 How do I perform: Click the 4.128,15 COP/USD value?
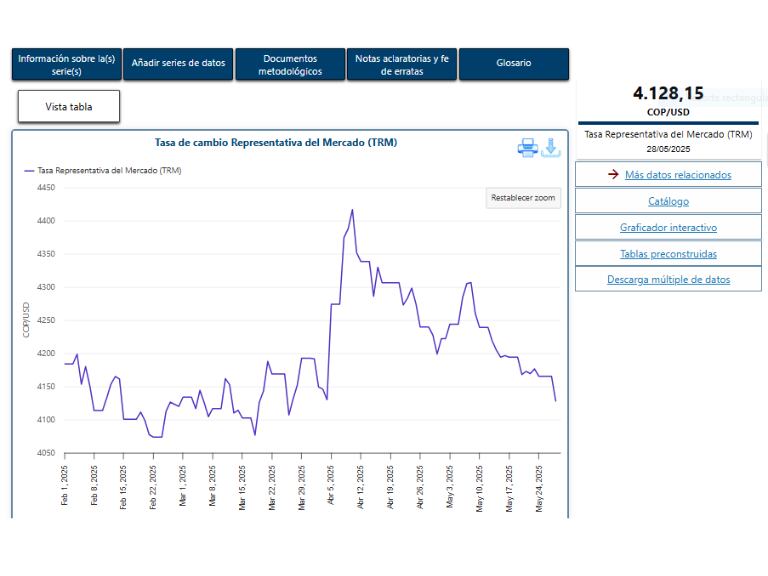coord(668,94)
